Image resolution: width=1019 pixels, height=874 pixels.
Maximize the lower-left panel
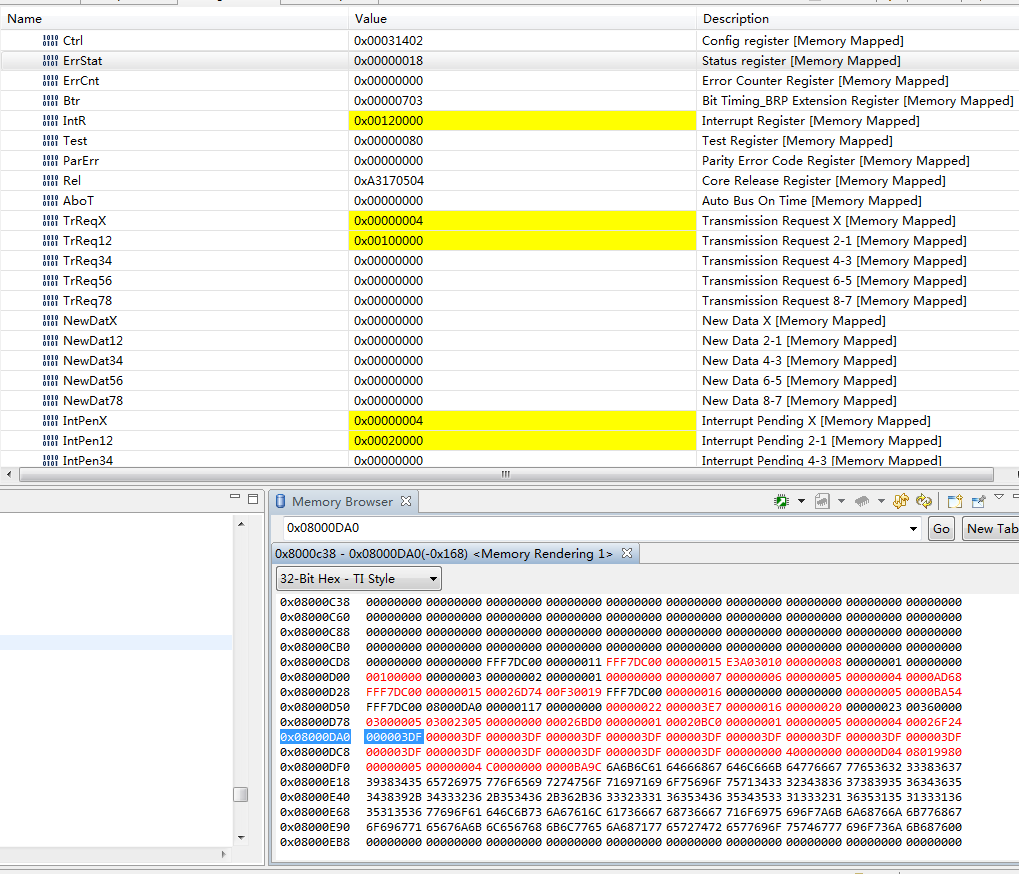[x=253, y=499]
